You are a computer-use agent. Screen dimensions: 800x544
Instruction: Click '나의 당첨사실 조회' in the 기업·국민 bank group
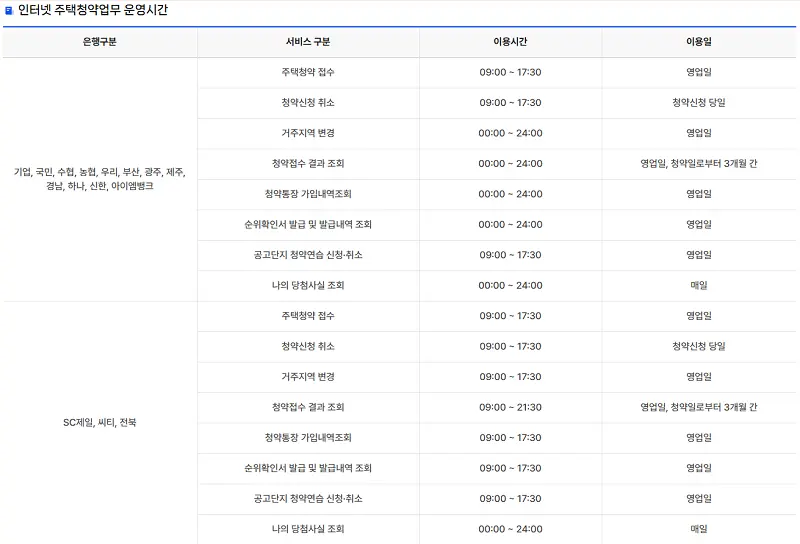[308, 285]
